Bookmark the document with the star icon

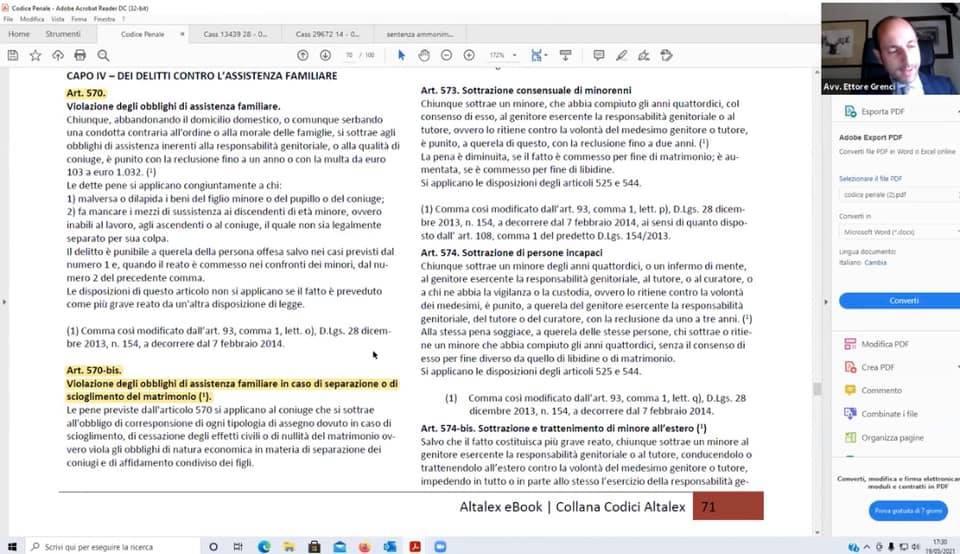point(36,55)
